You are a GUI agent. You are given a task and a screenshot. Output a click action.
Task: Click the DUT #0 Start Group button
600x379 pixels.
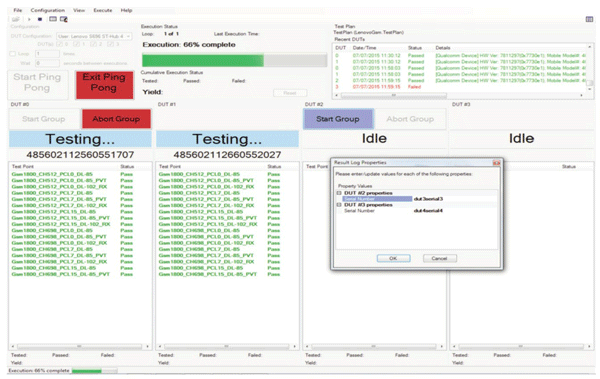(44, 119)
